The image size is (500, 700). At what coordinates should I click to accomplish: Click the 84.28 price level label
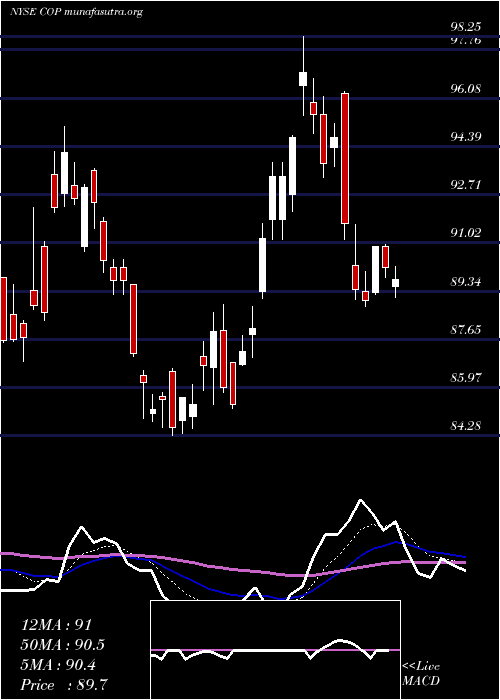point(466,427)
